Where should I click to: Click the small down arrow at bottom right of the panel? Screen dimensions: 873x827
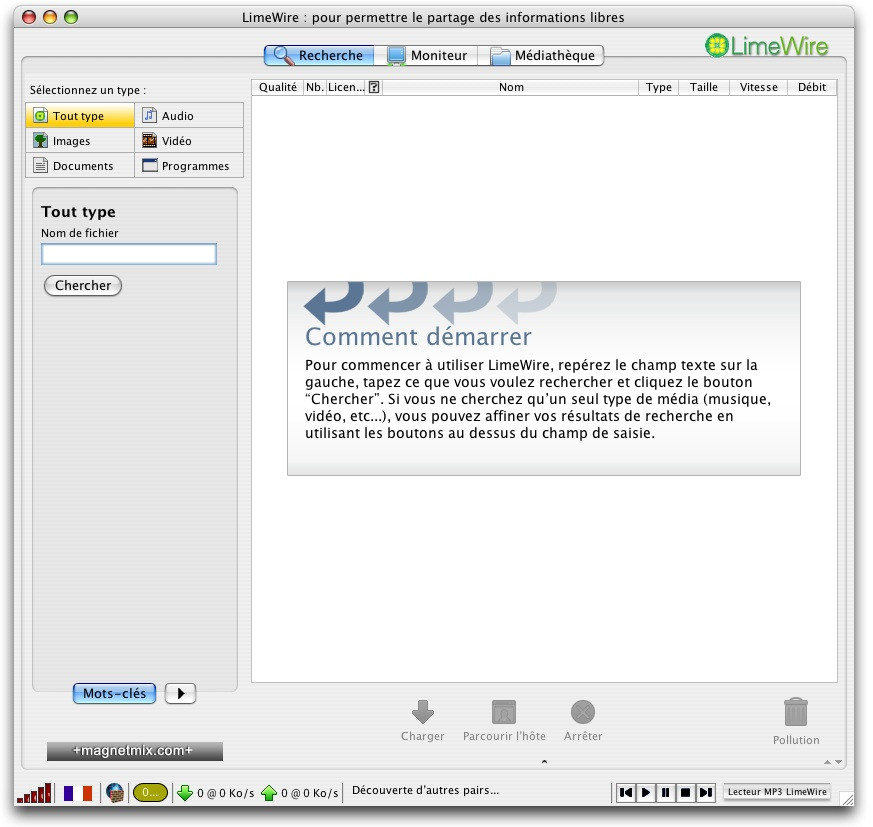838,762
